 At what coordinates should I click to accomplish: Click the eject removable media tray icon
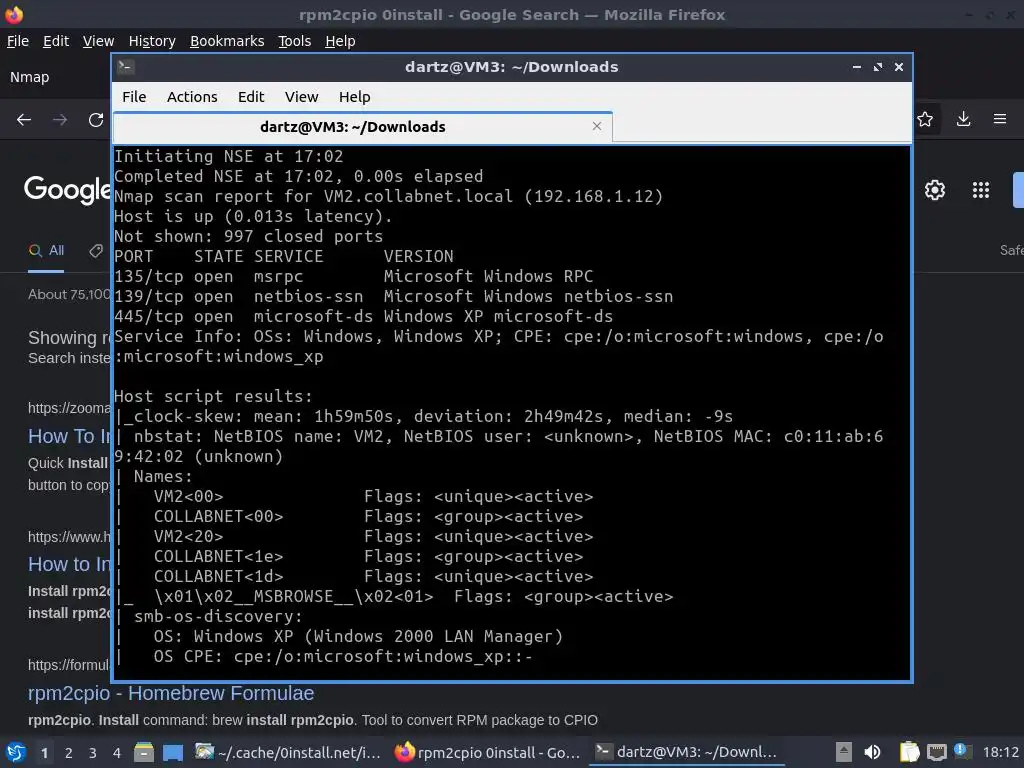pos(844,752)
